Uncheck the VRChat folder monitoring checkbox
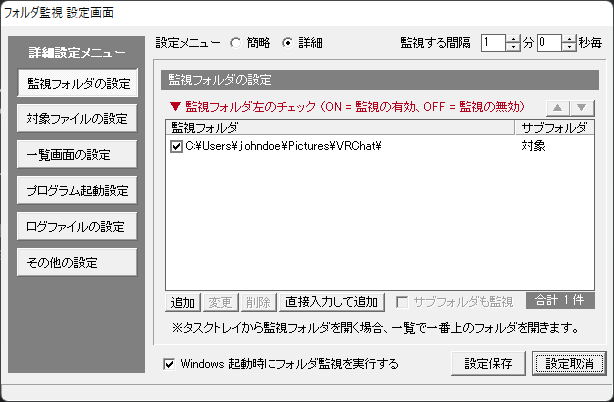 tap(176, 146)
